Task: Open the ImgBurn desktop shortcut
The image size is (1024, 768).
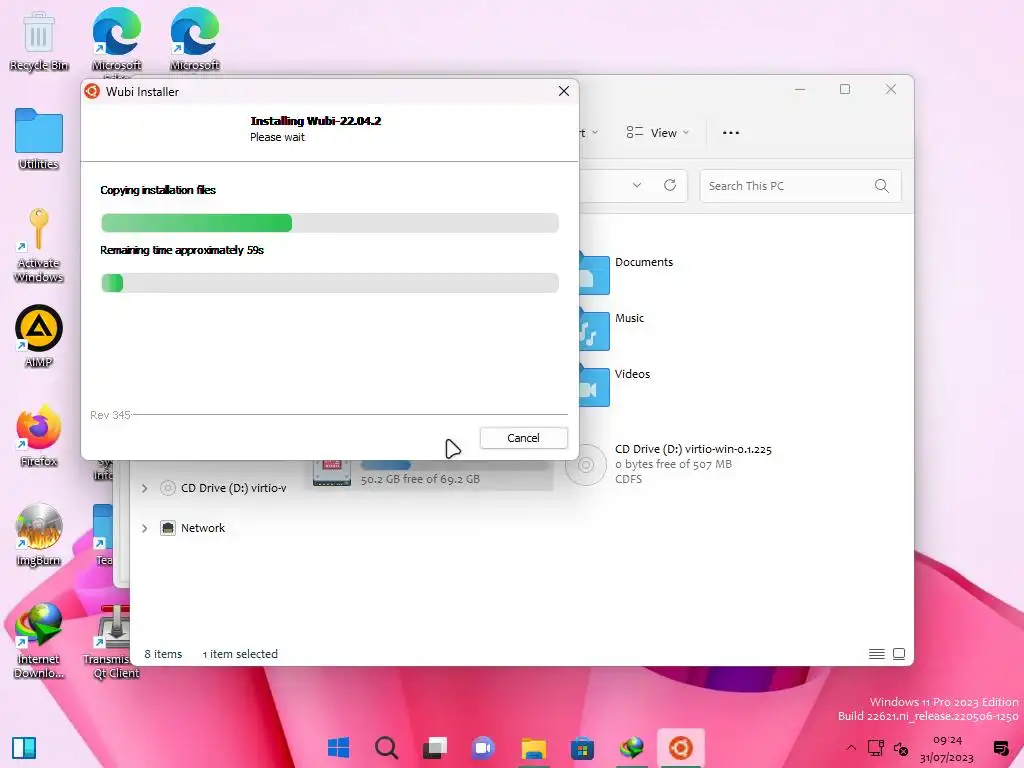Action: coord(39,535)
